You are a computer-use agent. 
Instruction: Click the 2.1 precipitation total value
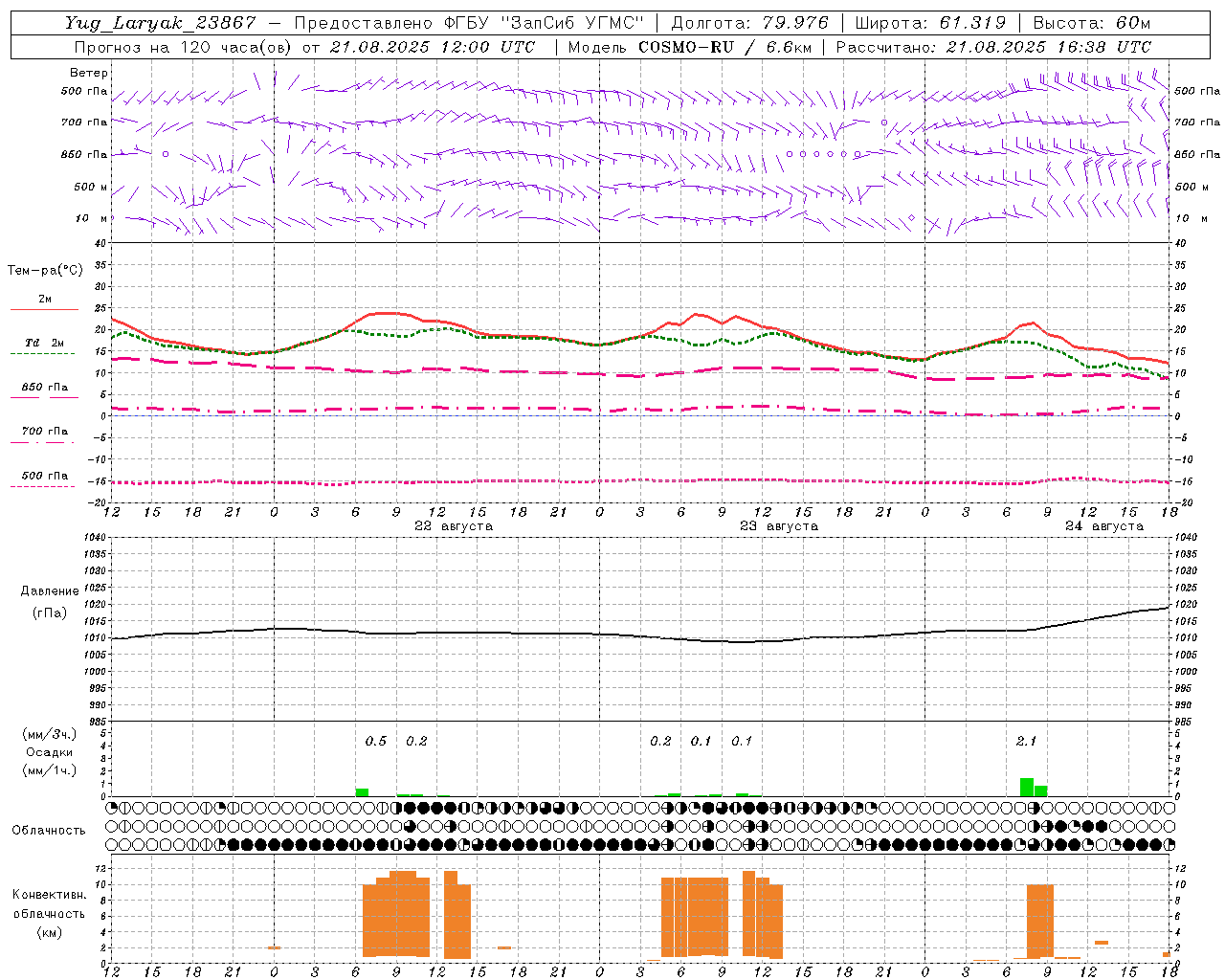coord(1026,742)
